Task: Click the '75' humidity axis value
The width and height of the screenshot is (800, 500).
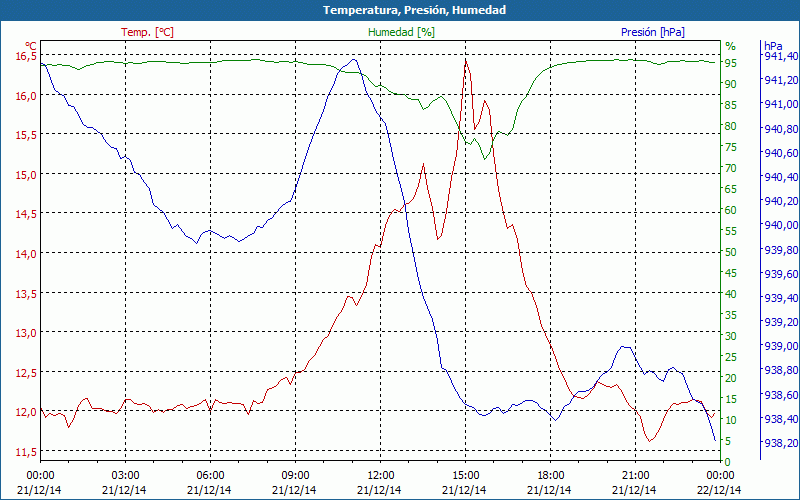Action: pyautogui.click(x=731, y=147)
